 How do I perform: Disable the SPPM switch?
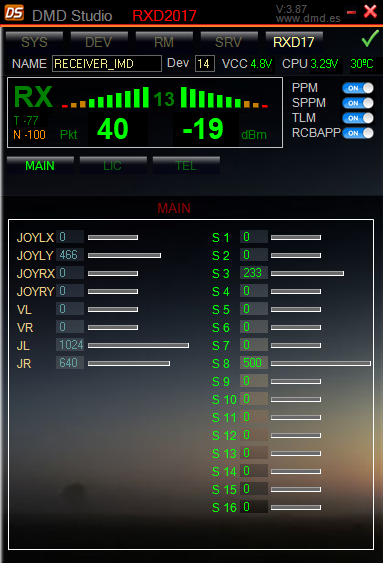(358, 103)
